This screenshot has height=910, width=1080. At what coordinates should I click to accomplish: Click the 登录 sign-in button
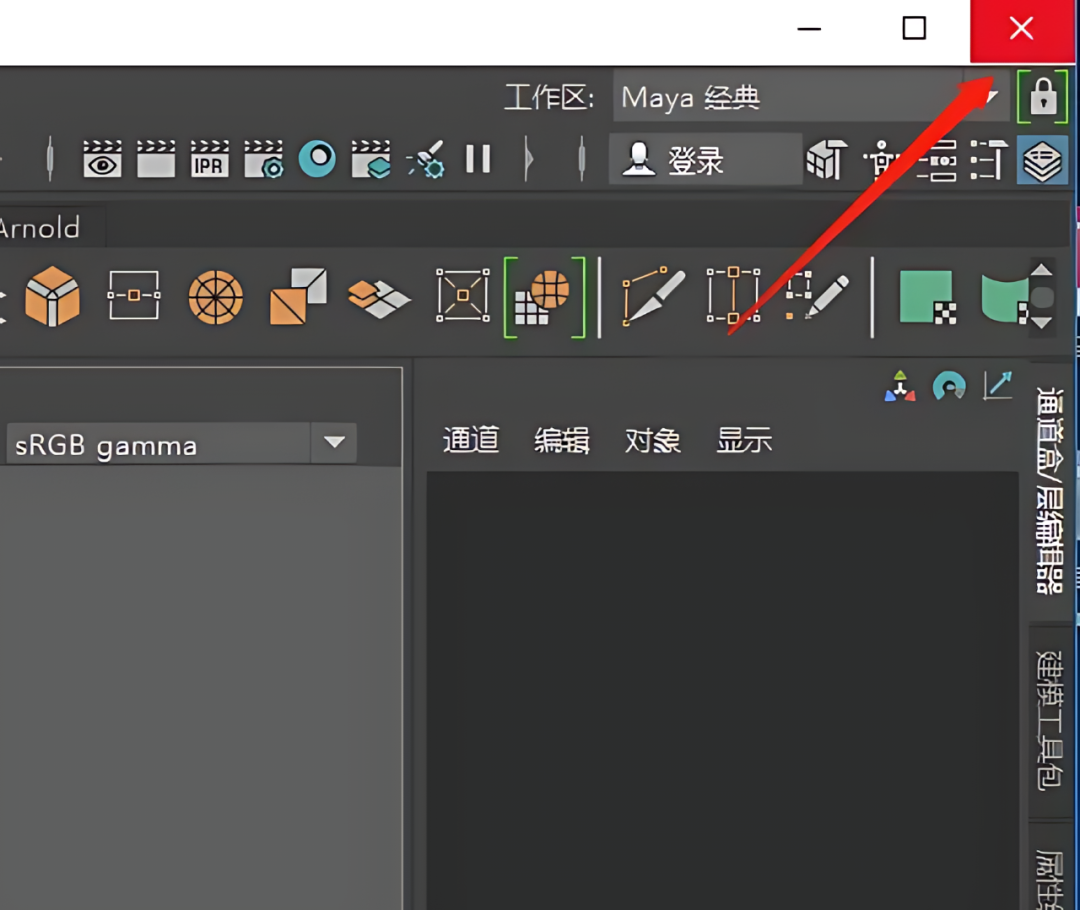704,160
